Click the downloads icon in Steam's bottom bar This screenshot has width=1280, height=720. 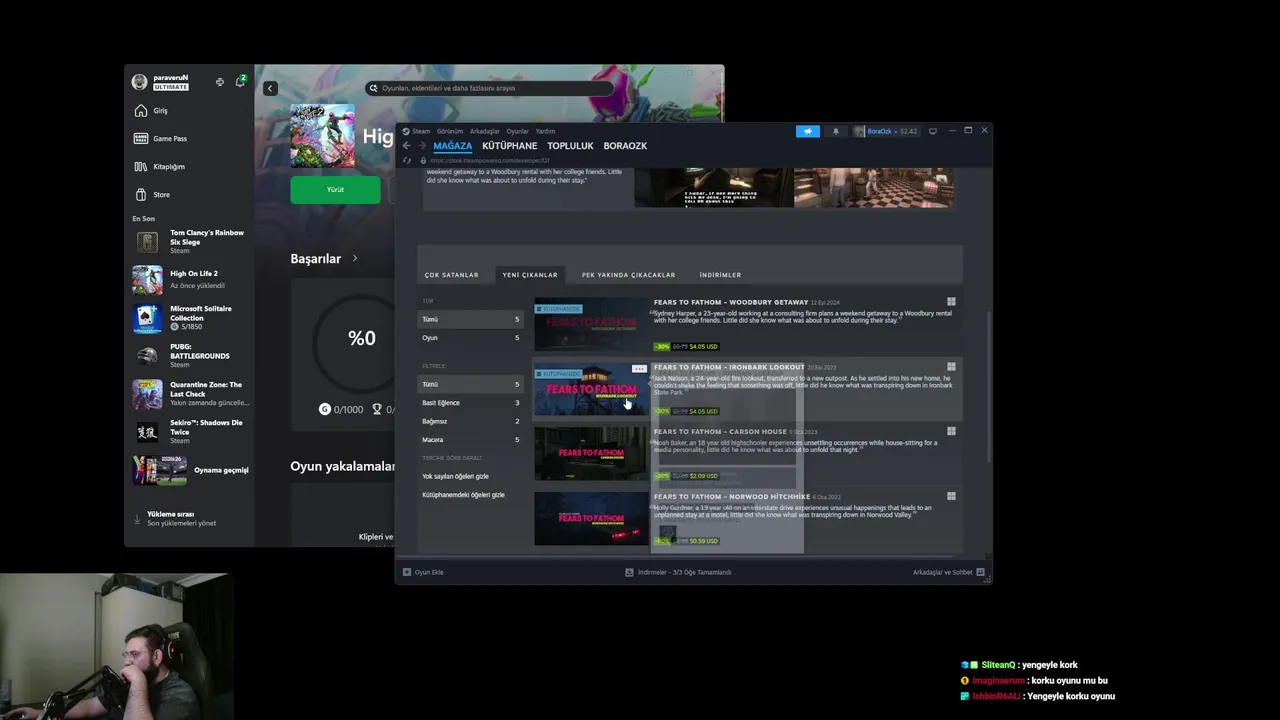coord(629,572)
